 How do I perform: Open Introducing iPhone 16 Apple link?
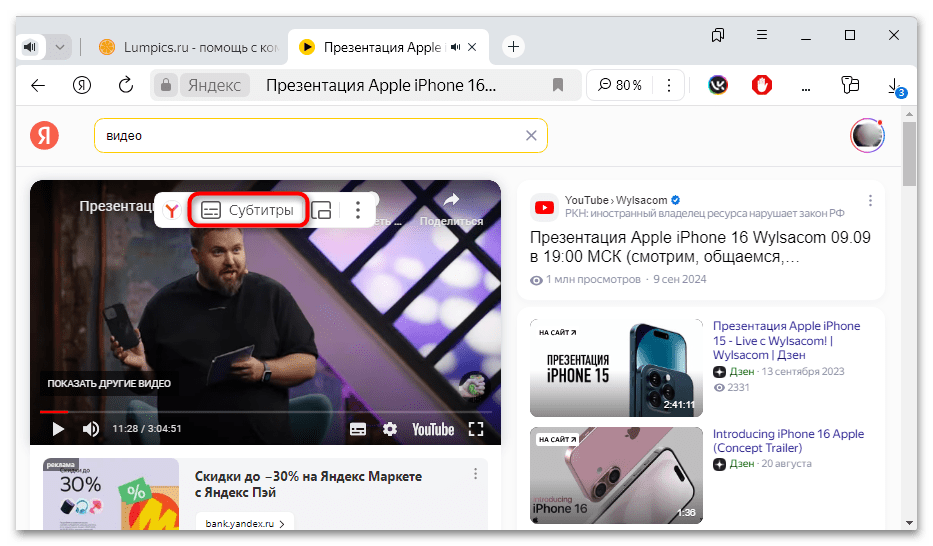coord(788,441)
